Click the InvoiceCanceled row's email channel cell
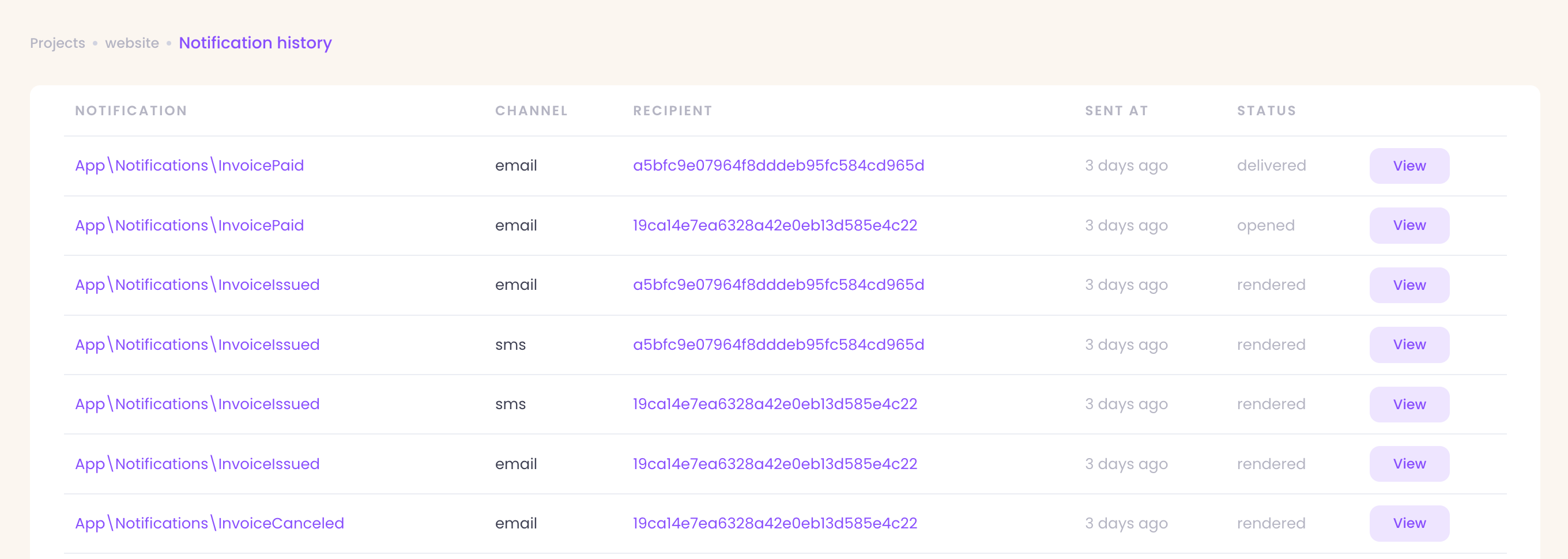This screenshot has width=1568, height=559. [x=515, y=523]
